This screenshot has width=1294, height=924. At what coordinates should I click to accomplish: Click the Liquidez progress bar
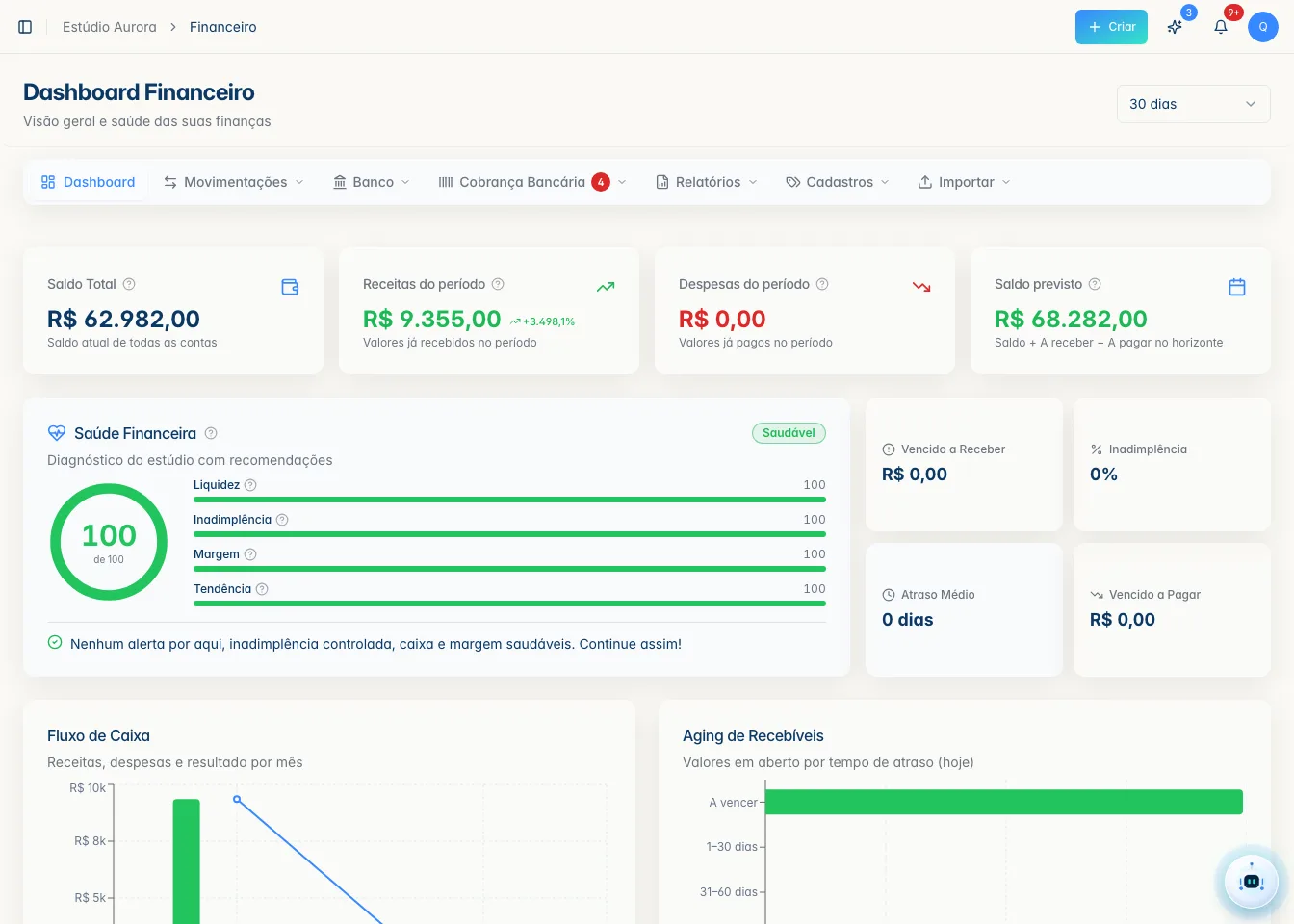tap(509, 500)
